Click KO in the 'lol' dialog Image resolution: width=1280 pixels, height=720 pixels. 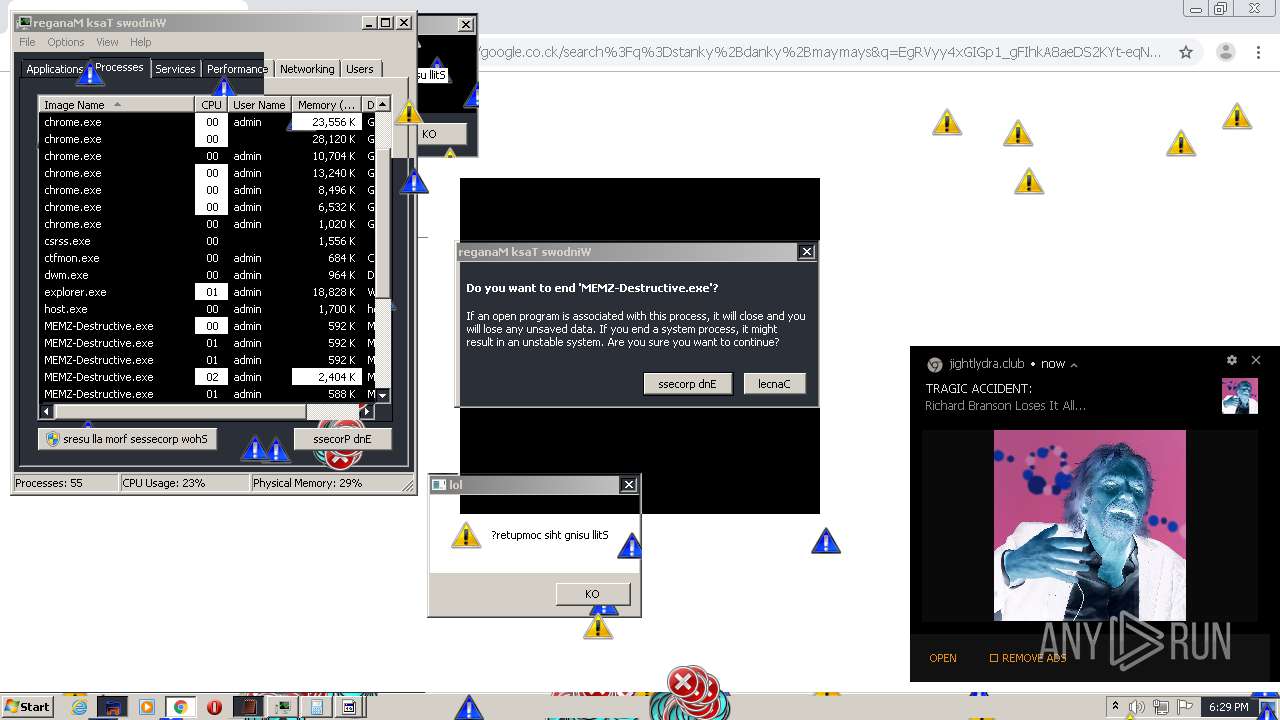(592, 594)
